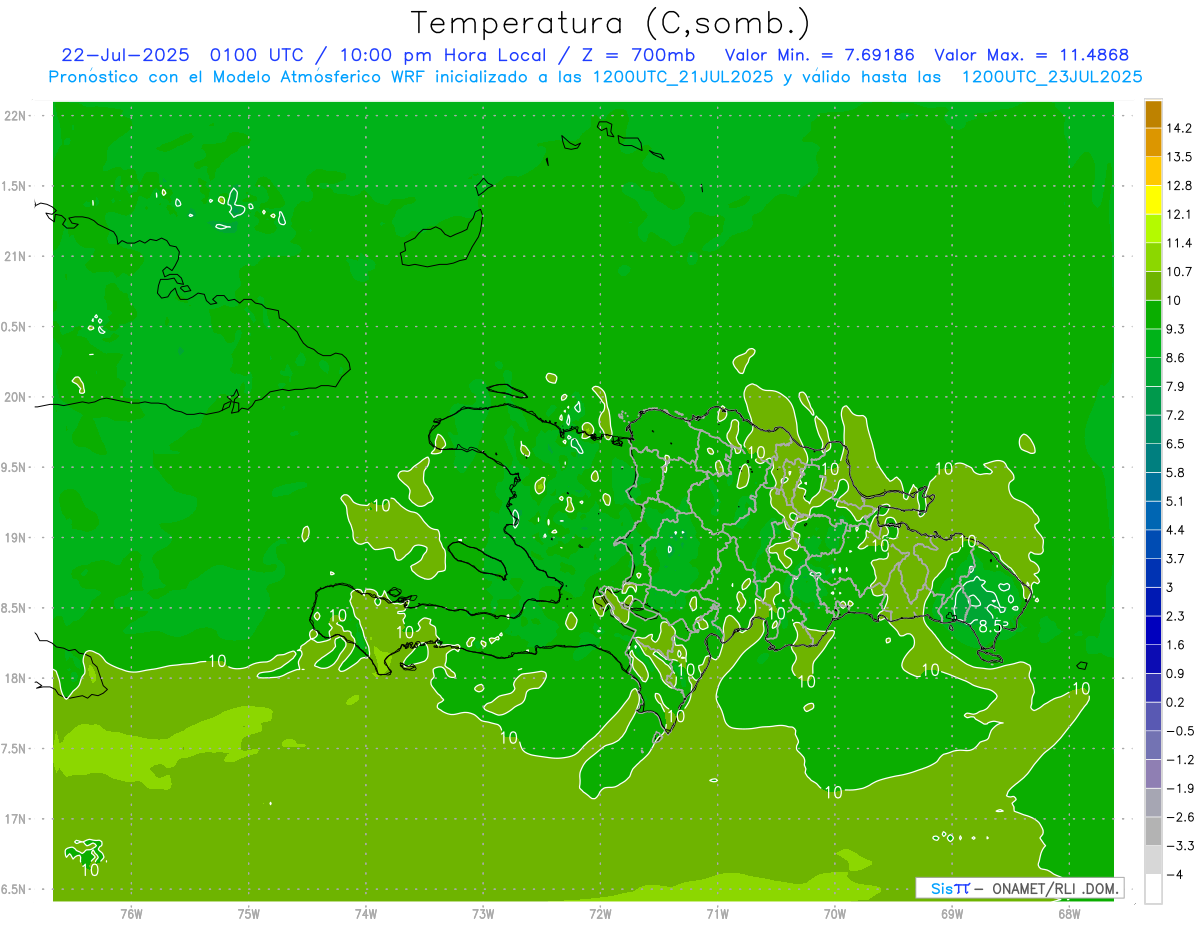Pick the orange swatch above 14.2
Image resolution: width=1200 pixels, height=927 pixels.
click(x=1153, y=114)
